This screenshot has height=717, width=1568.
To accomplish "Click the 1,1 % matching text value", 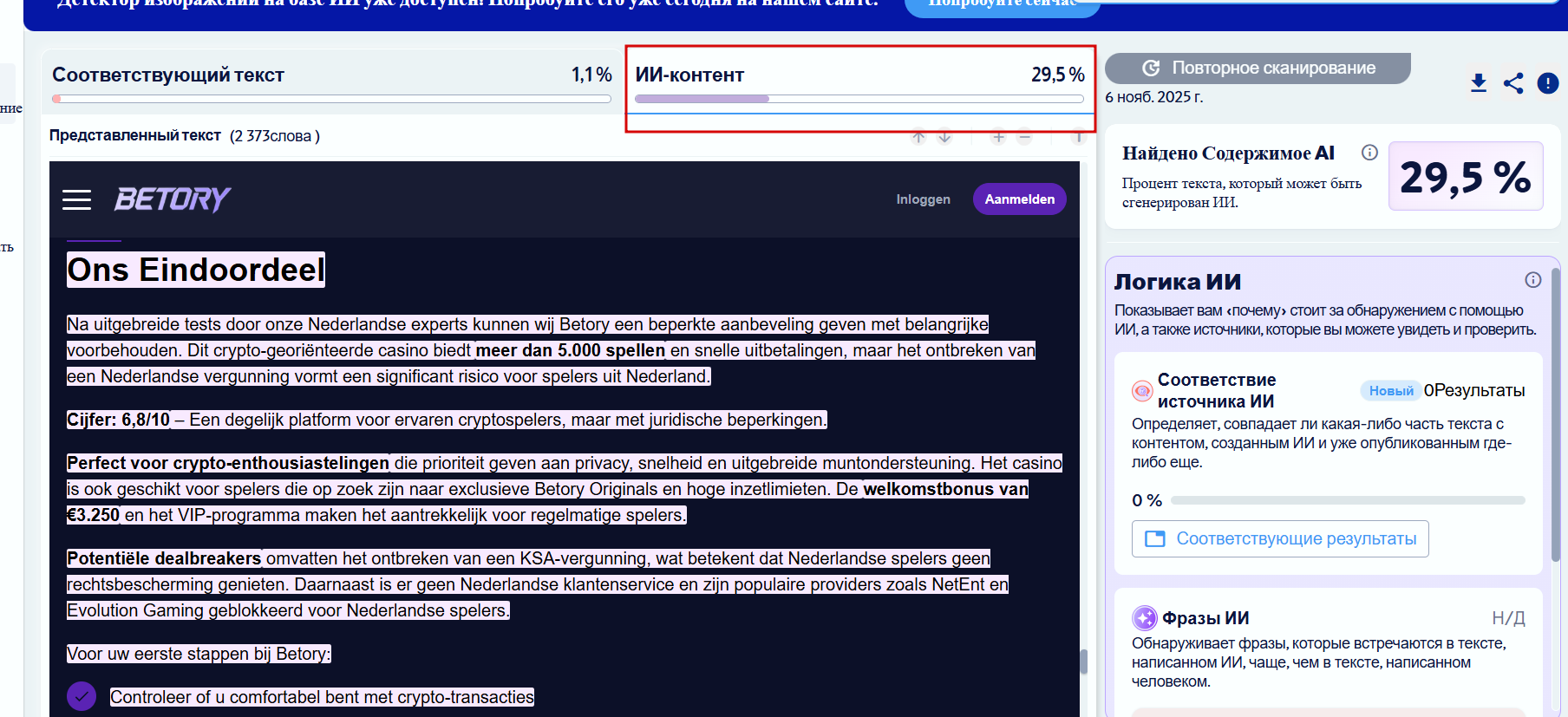I will coord(591,75).
